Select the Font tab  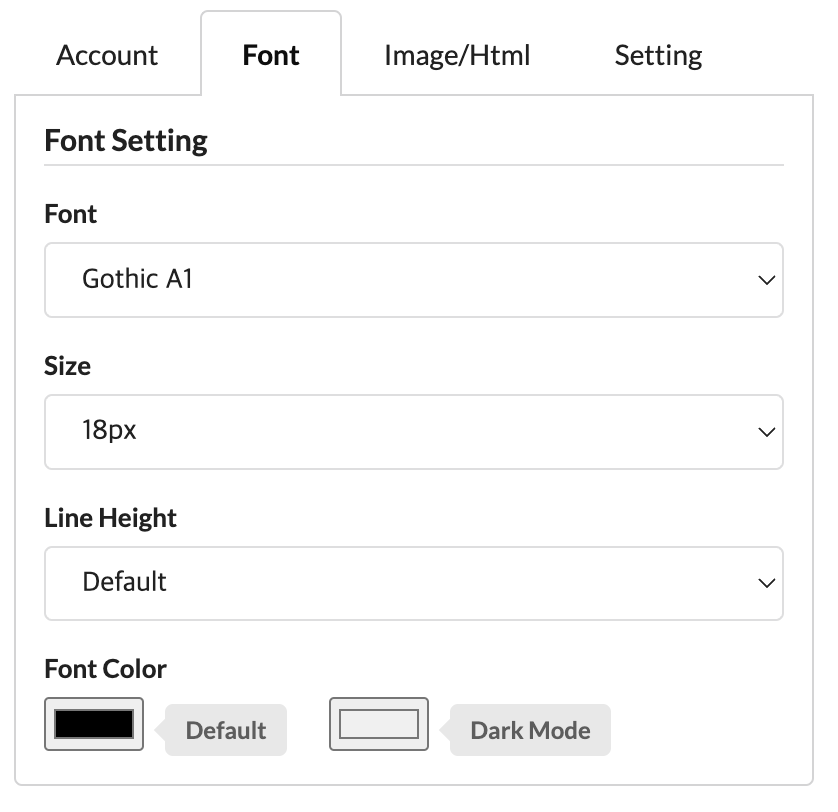(x=271, y=55)
